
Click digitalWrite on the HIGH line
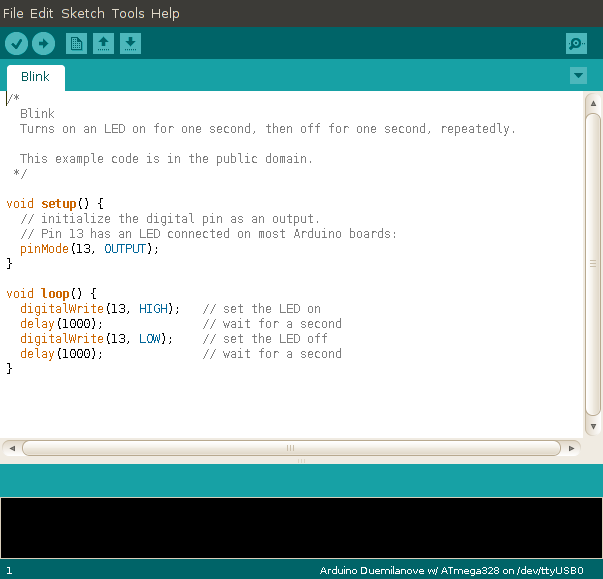tap(62, 309)
